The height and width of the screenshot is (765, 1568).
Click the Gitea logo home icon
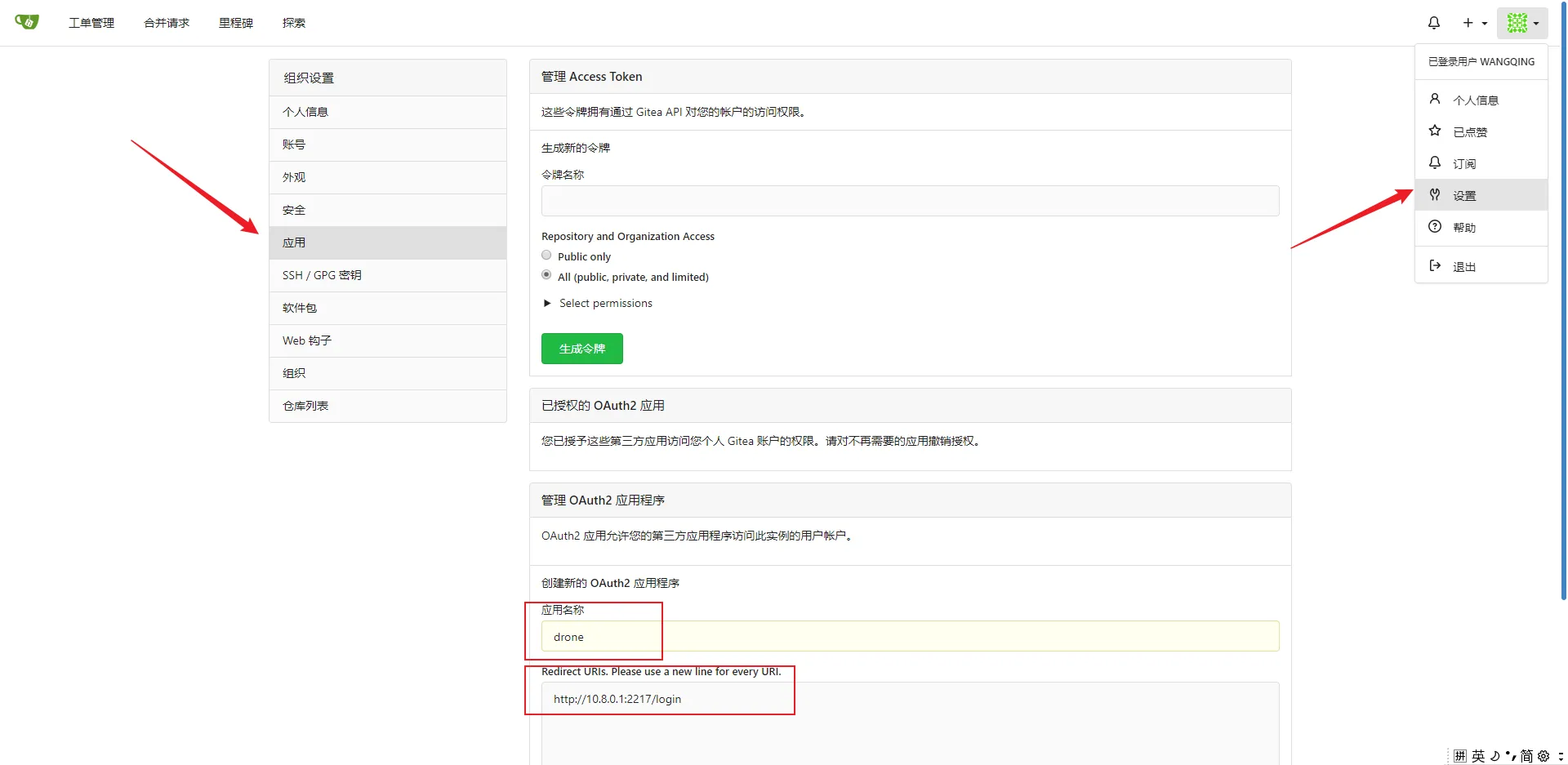point(27,22)
